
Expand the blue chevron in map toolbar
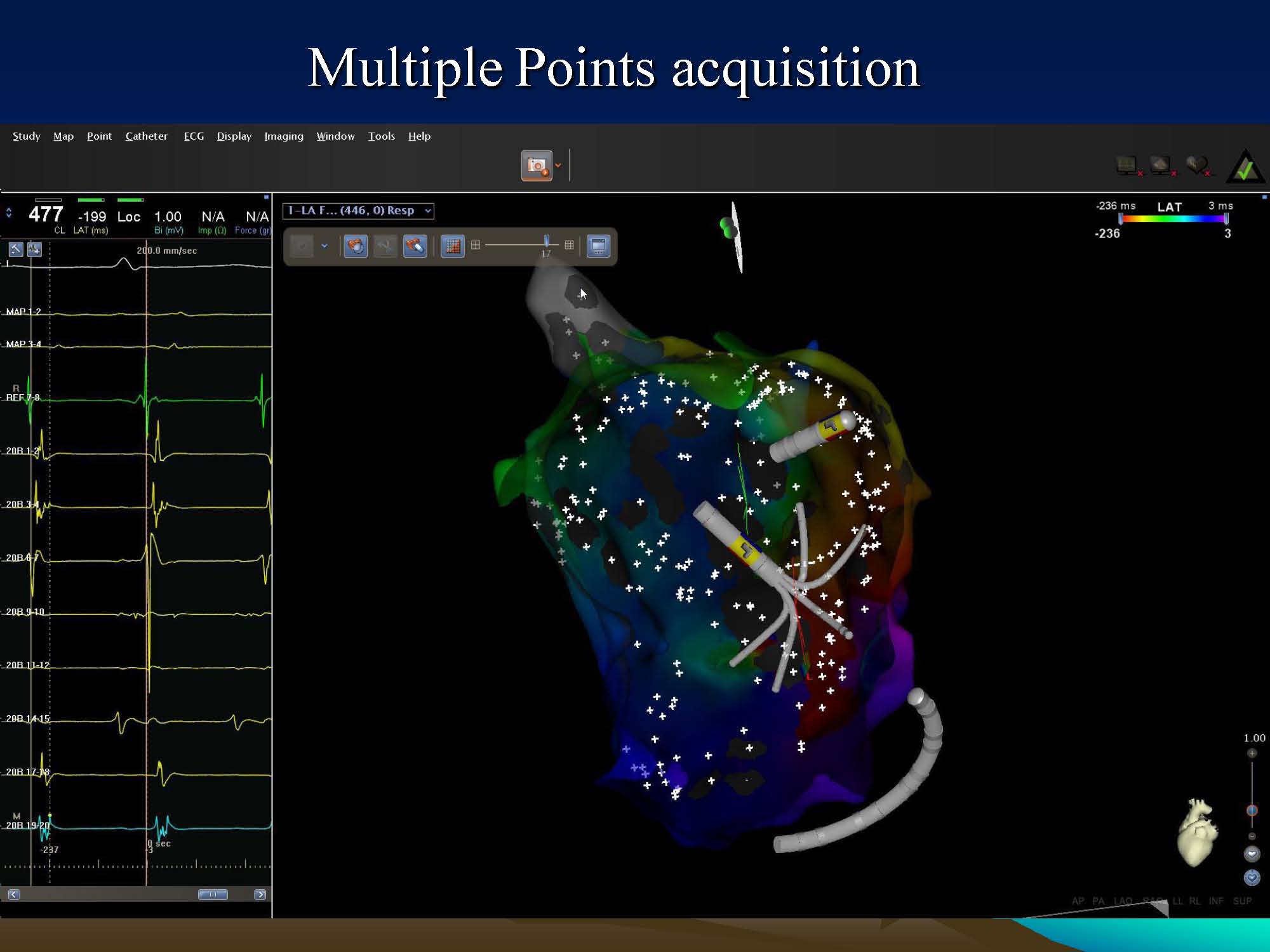pos(324,246)
